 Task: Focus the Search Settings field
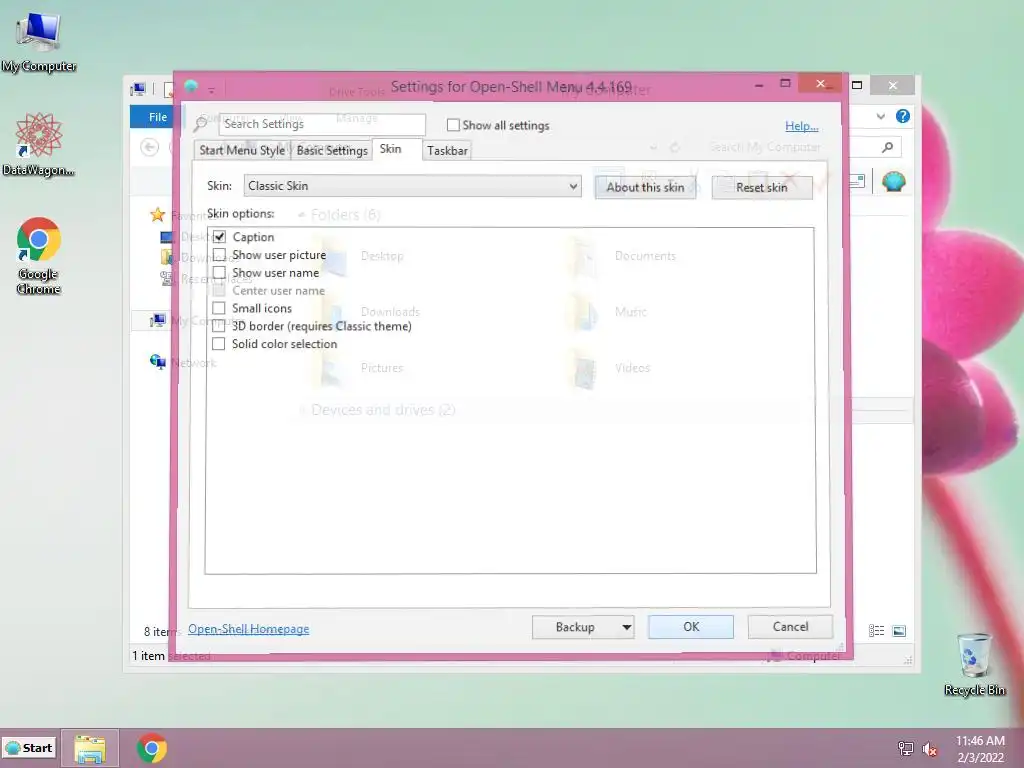pos(322,124)
